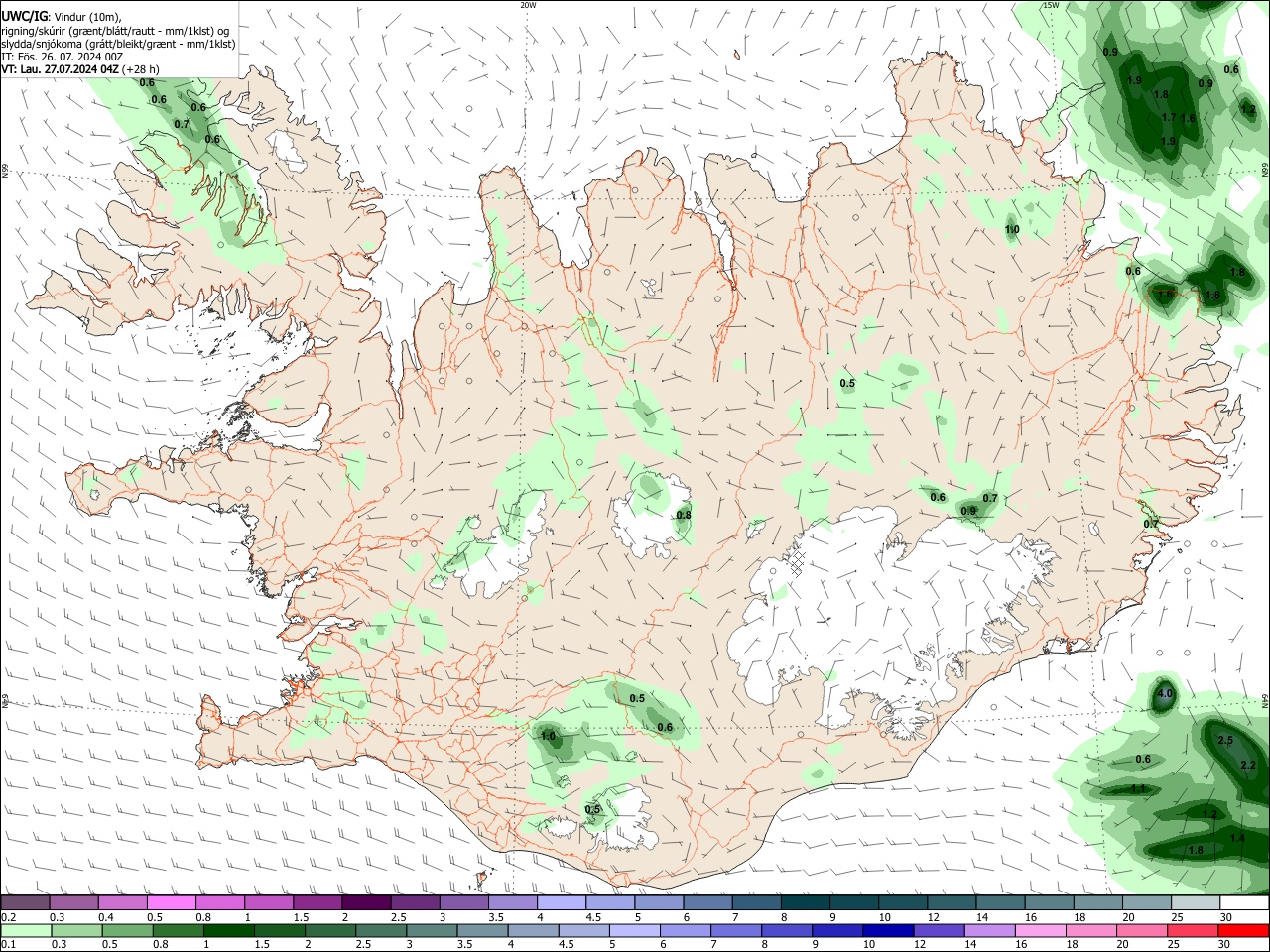Select the valid time line 'VT: Lau. 27.07.2024 04Z'
This screenshot has width=1270, height=952.
(x=60, y=69)
